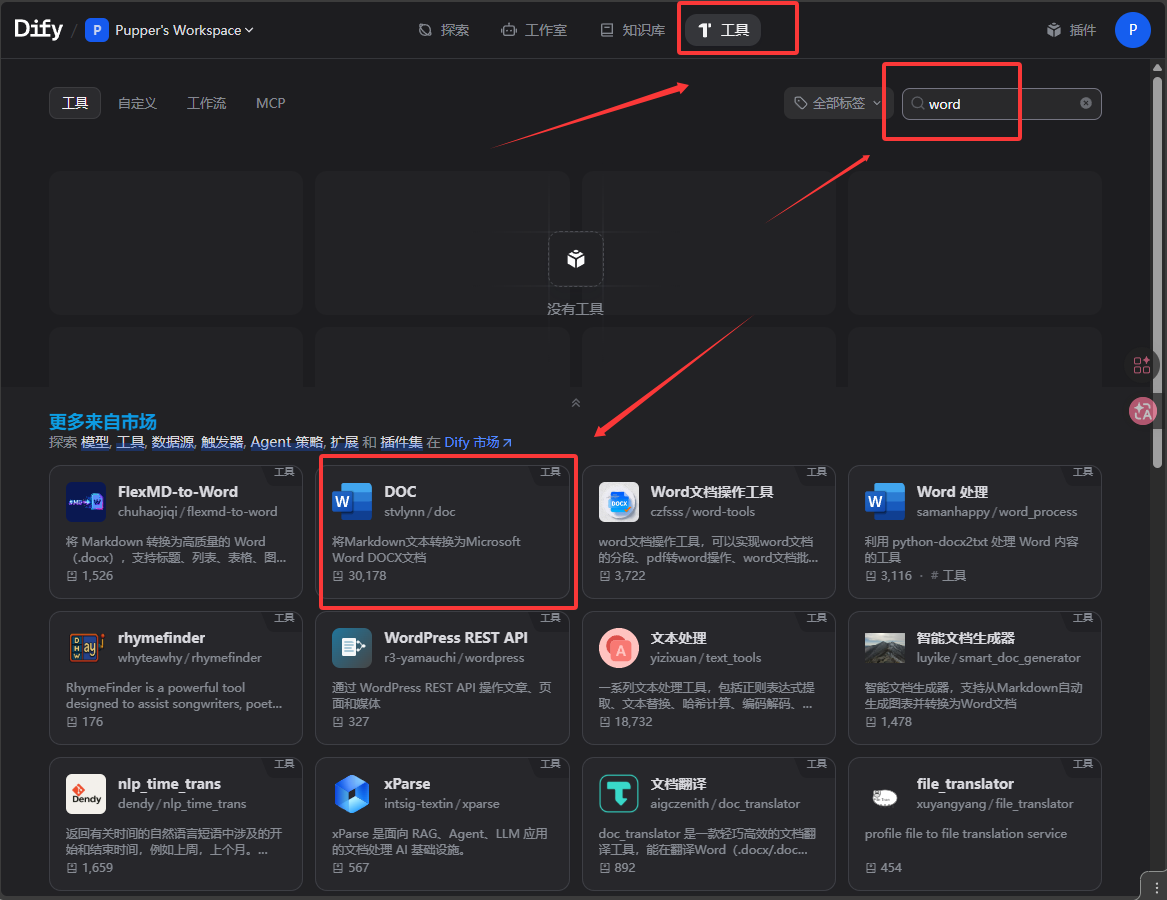
Task: Switch to the 知识库 tab
Action: (633, 30)
